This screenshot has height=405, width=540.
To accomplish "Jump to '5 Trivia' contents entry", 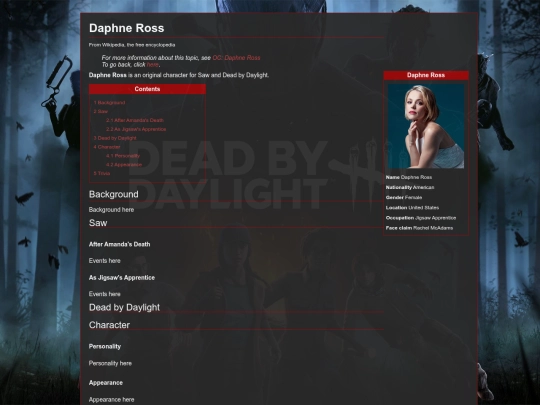I will coord(102,173).
